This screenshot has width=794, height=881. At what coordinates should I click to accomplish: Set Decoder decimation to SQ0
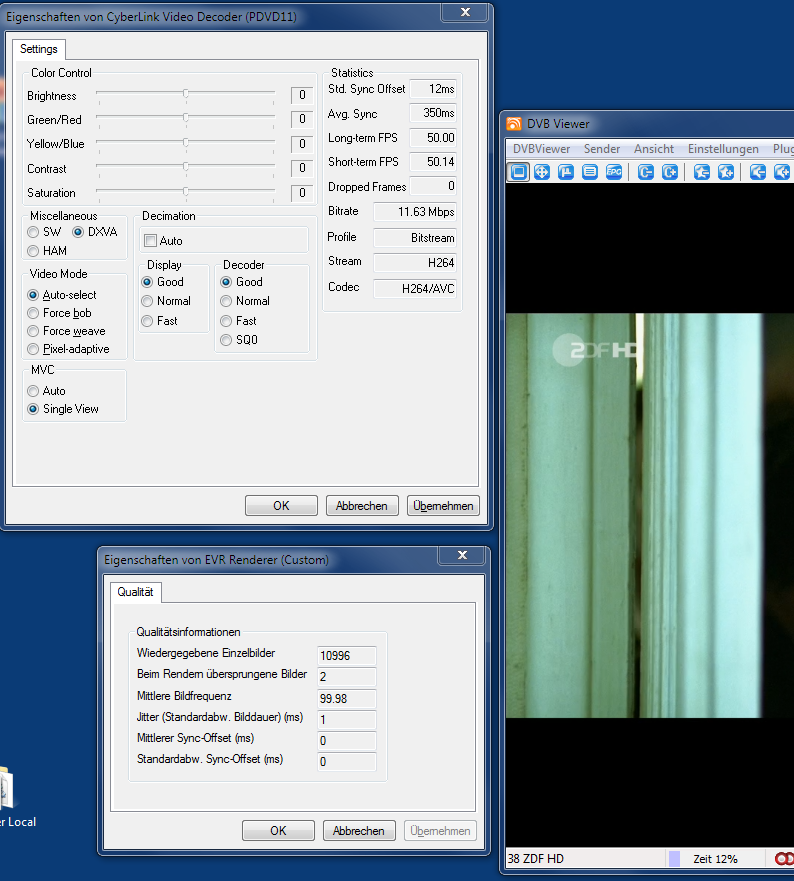pyautogui.click(x=226, y=340)
